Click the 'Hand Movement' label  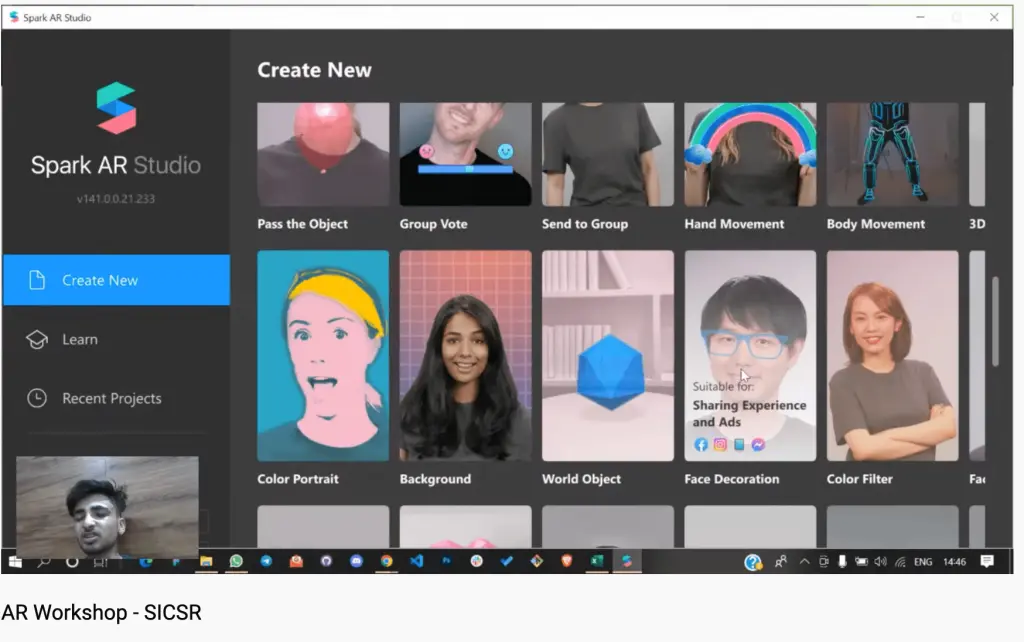(734, 224)
